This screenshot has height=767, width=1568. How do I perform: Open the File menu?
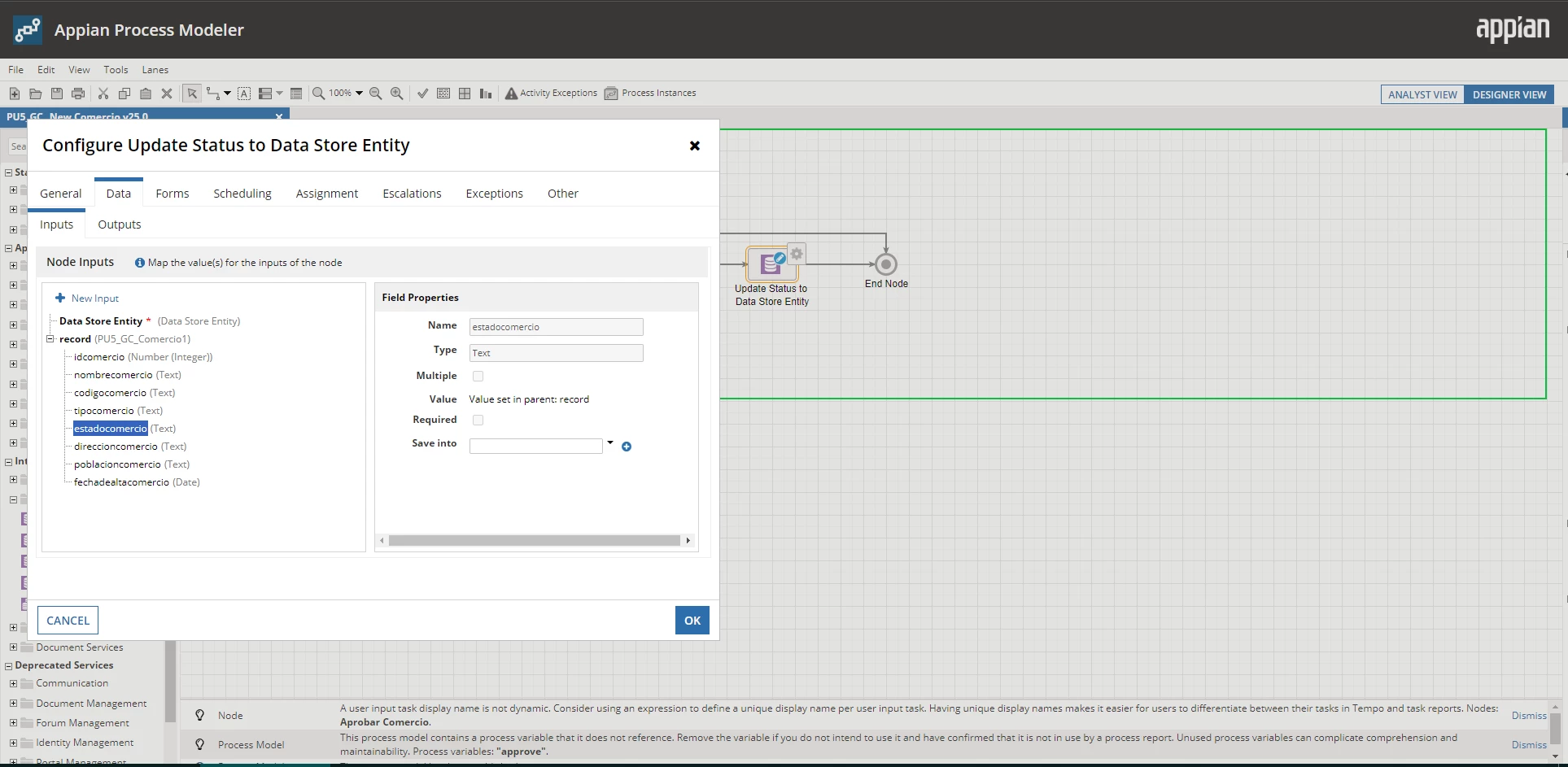[15, 70]
